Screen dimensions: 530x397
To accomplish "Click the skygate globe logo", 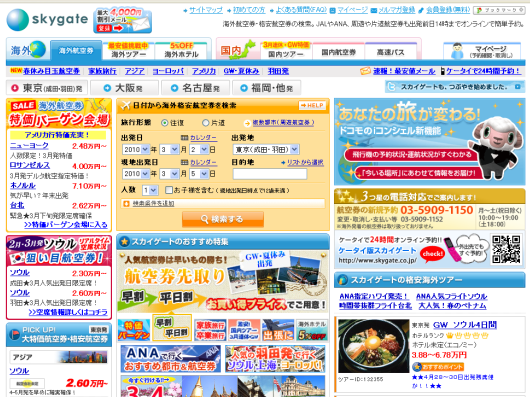I will [18, 20].
